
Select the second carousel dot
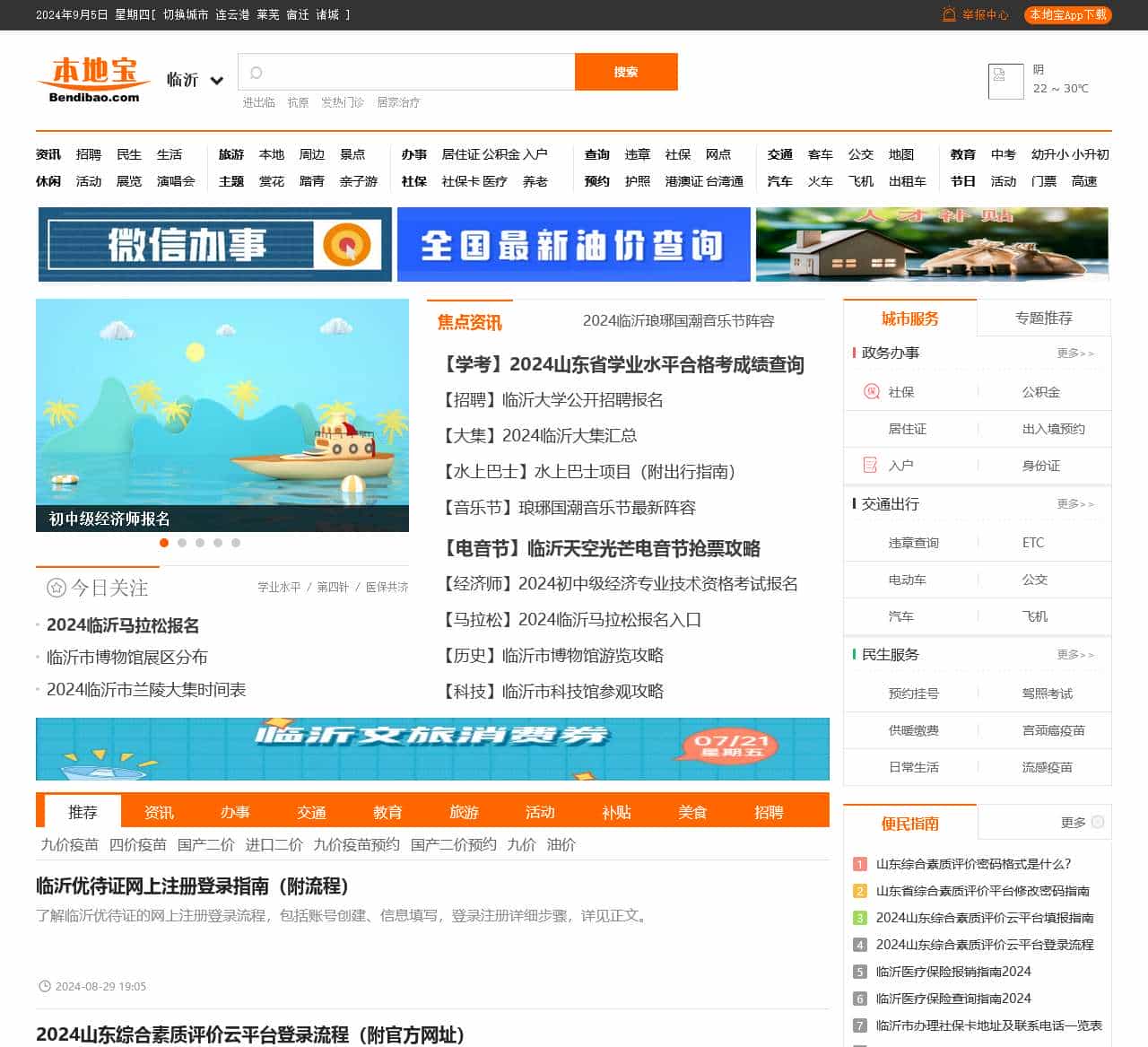pyautogui.click(x=182, y=543)
